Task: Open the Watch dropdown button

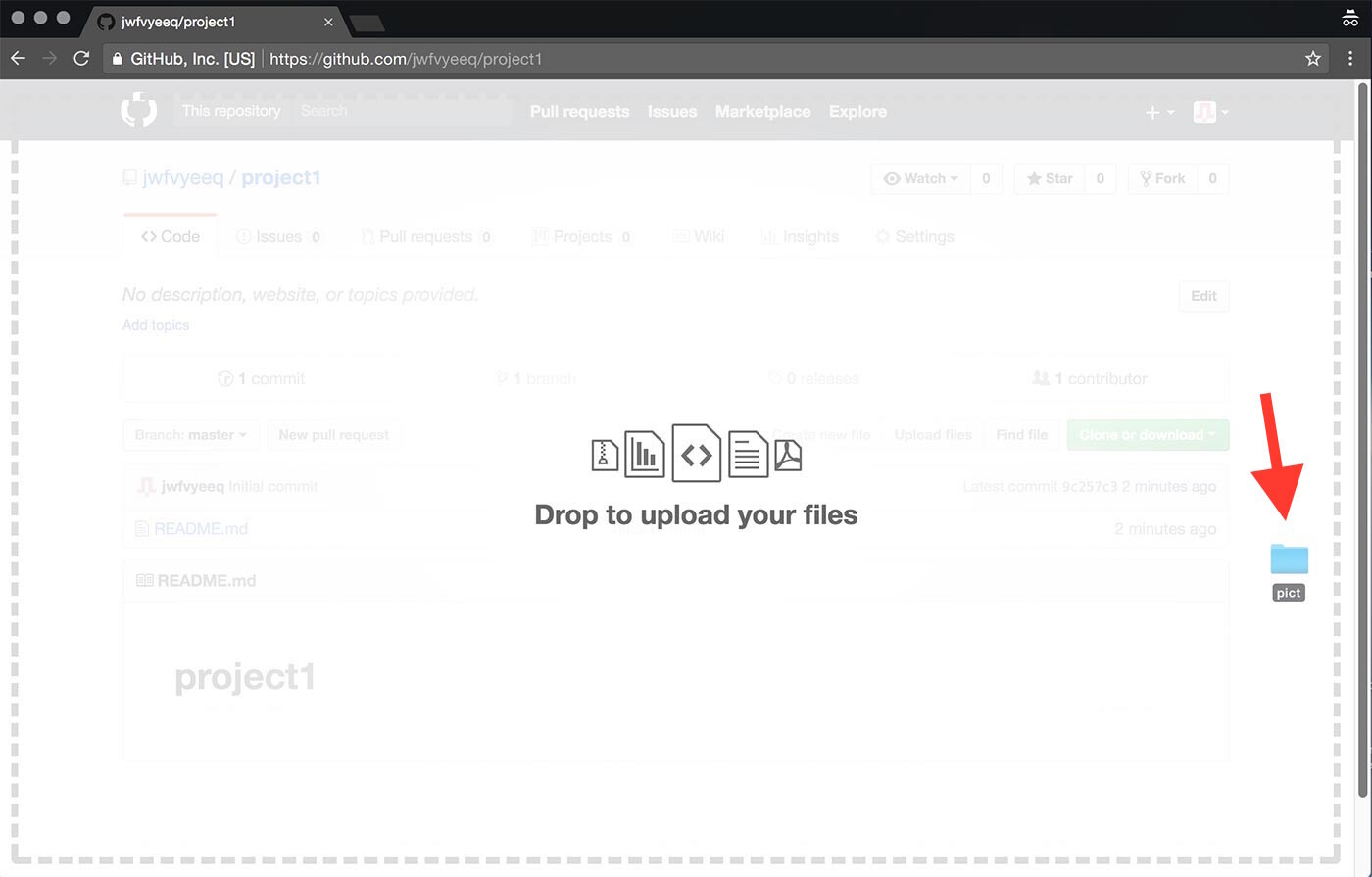Action: click(x=921, y=179)
